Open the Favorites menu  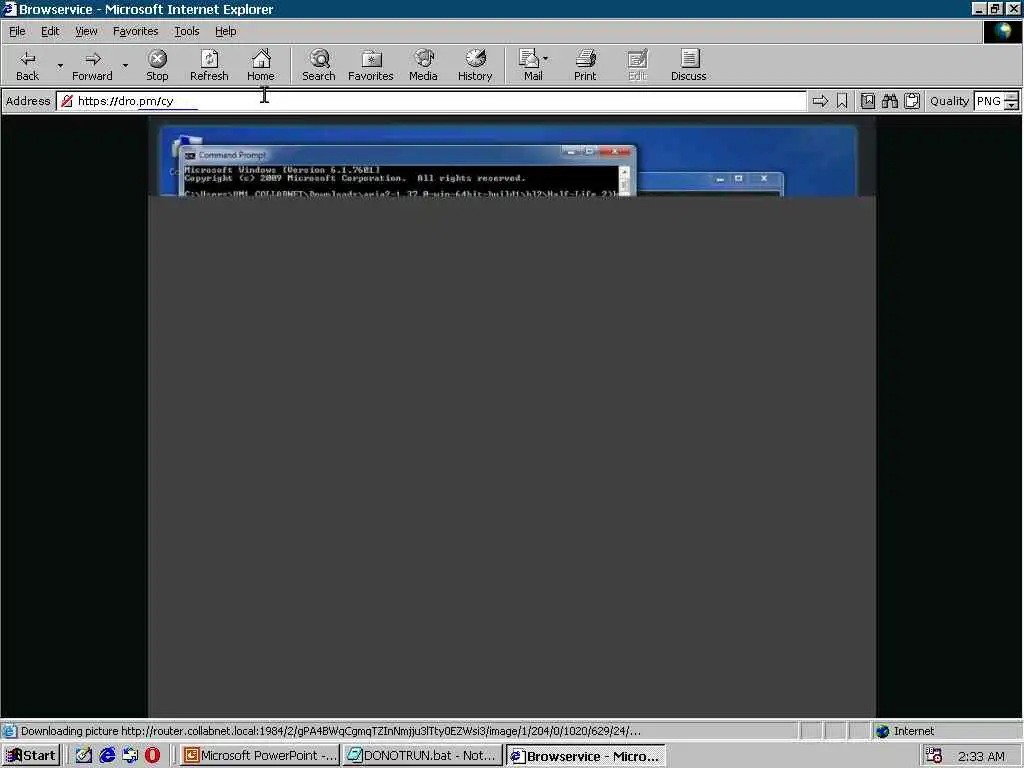tap(135, 31)
